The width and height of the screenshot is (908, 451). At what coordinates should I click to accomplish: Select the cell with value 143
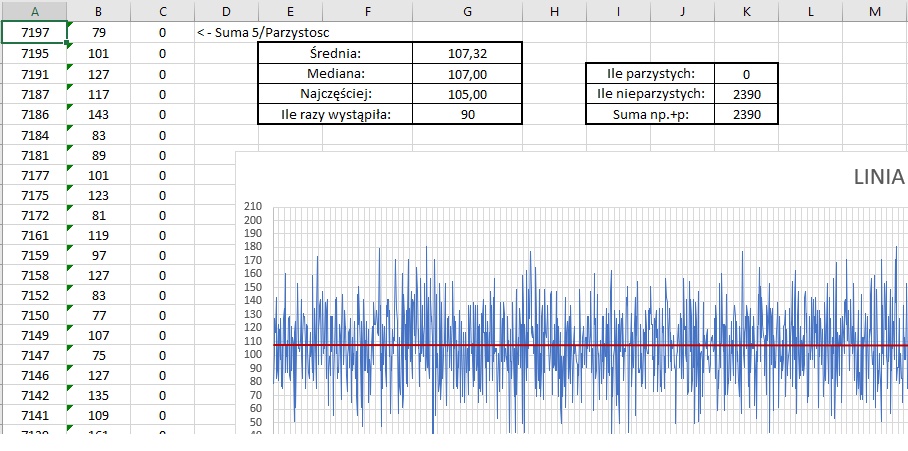[98, 114]
